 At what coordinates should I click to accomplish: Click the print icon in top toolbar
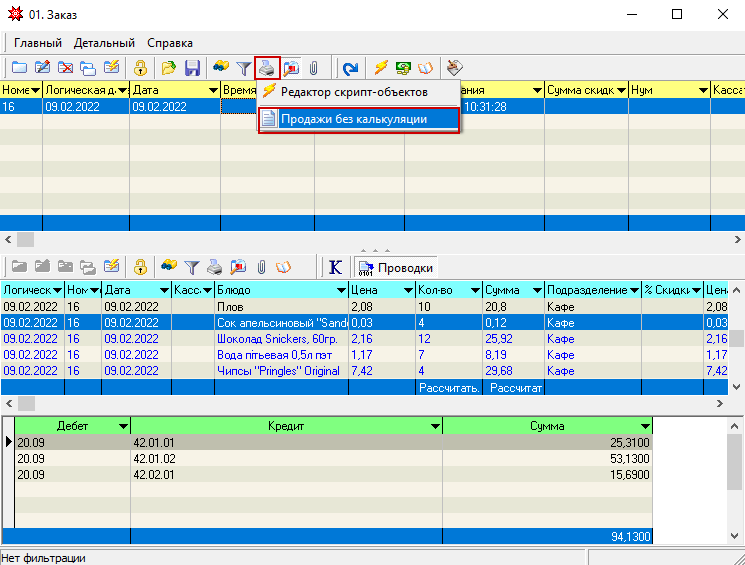(x=267, y=68)
